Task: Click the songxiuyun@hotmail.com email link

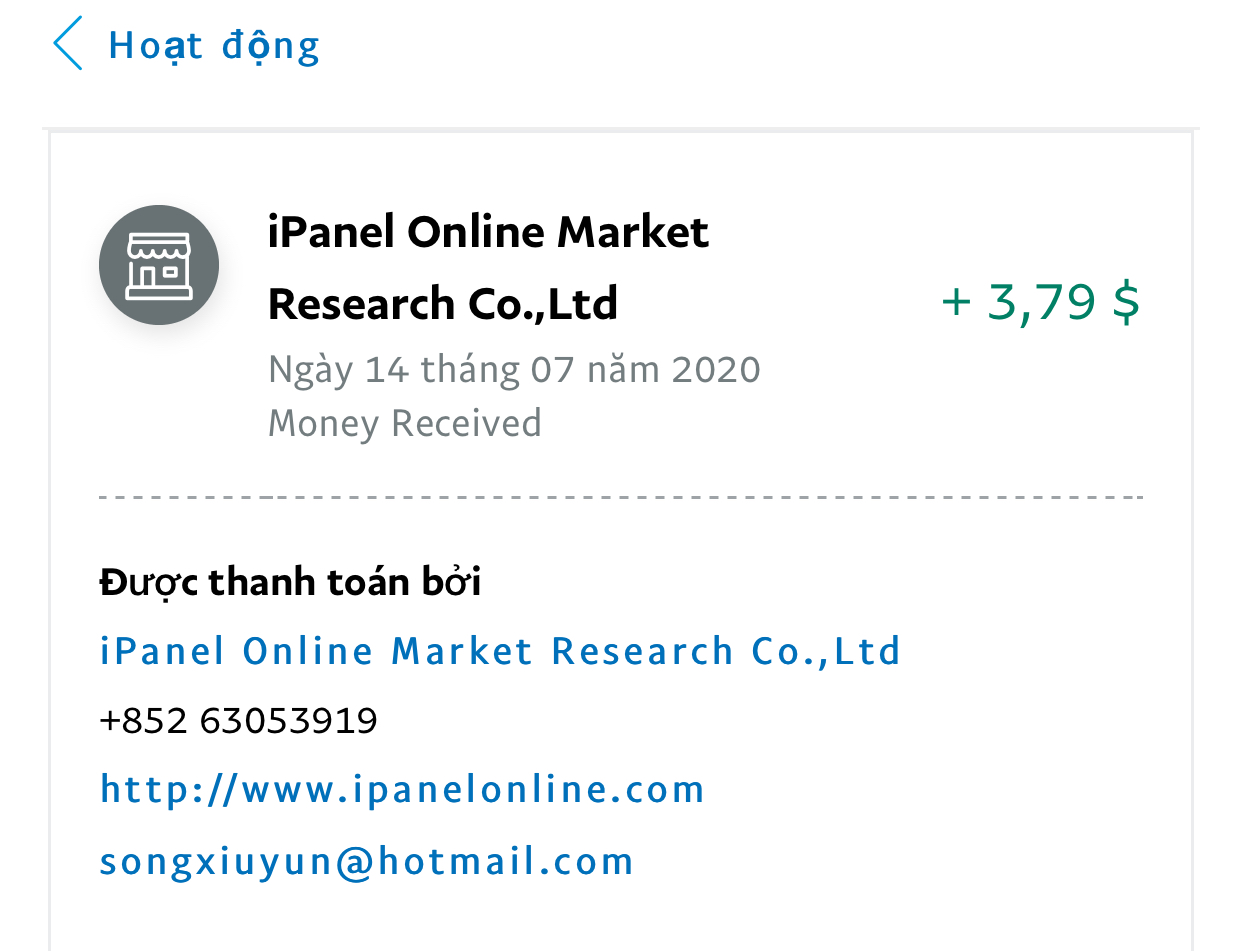Action: click(x=366, y=861)
